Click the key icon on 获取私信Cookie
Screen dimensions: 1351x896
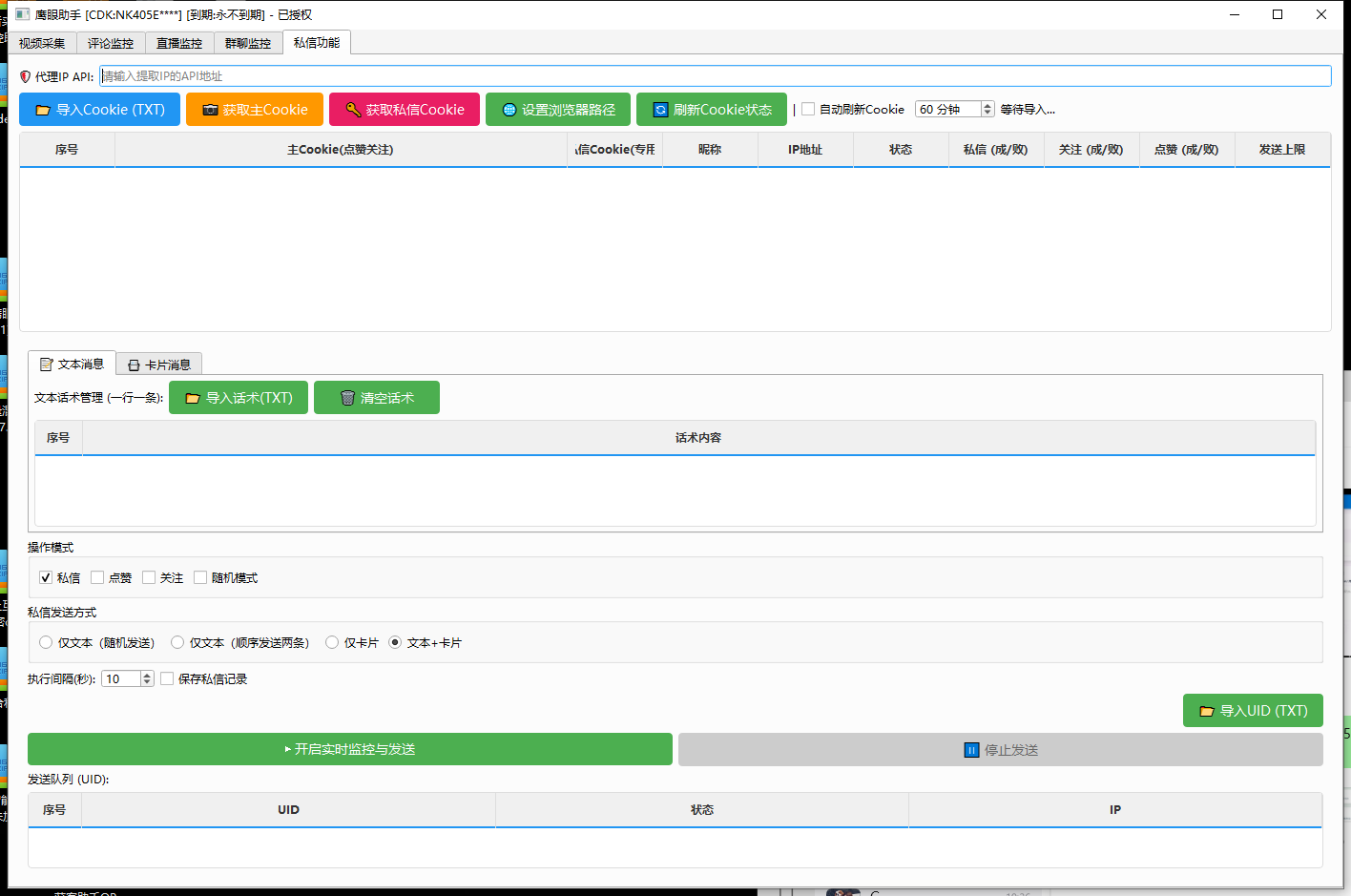coord(353,110)
